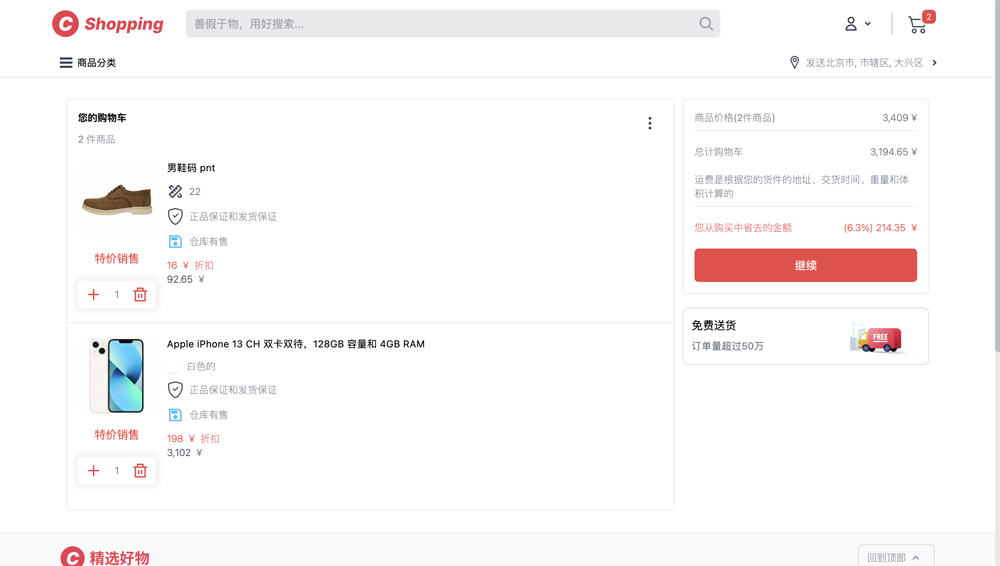The height and width of the screenshot is (566, 1000).
Task: Click the shoe size ruler icon
Action: point(175,191)
